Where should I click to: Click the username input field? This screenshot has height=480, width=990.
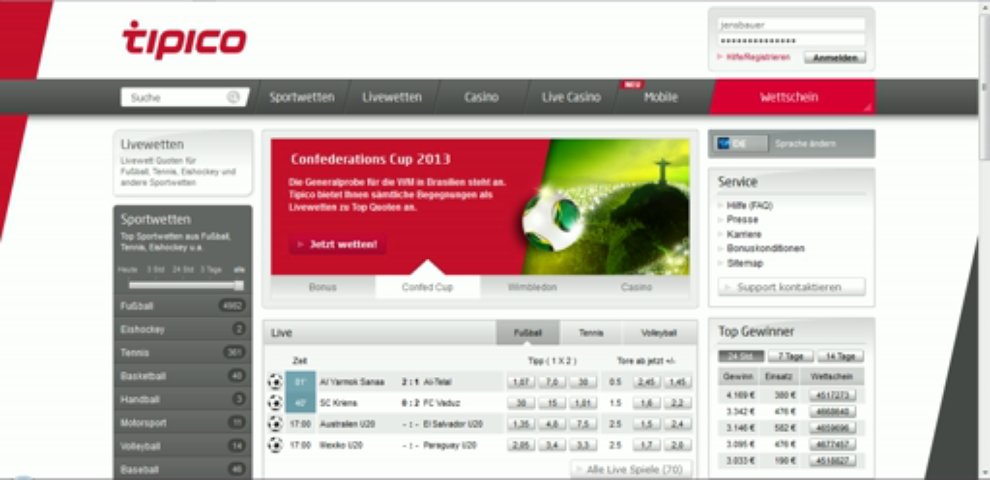[791, 24]
